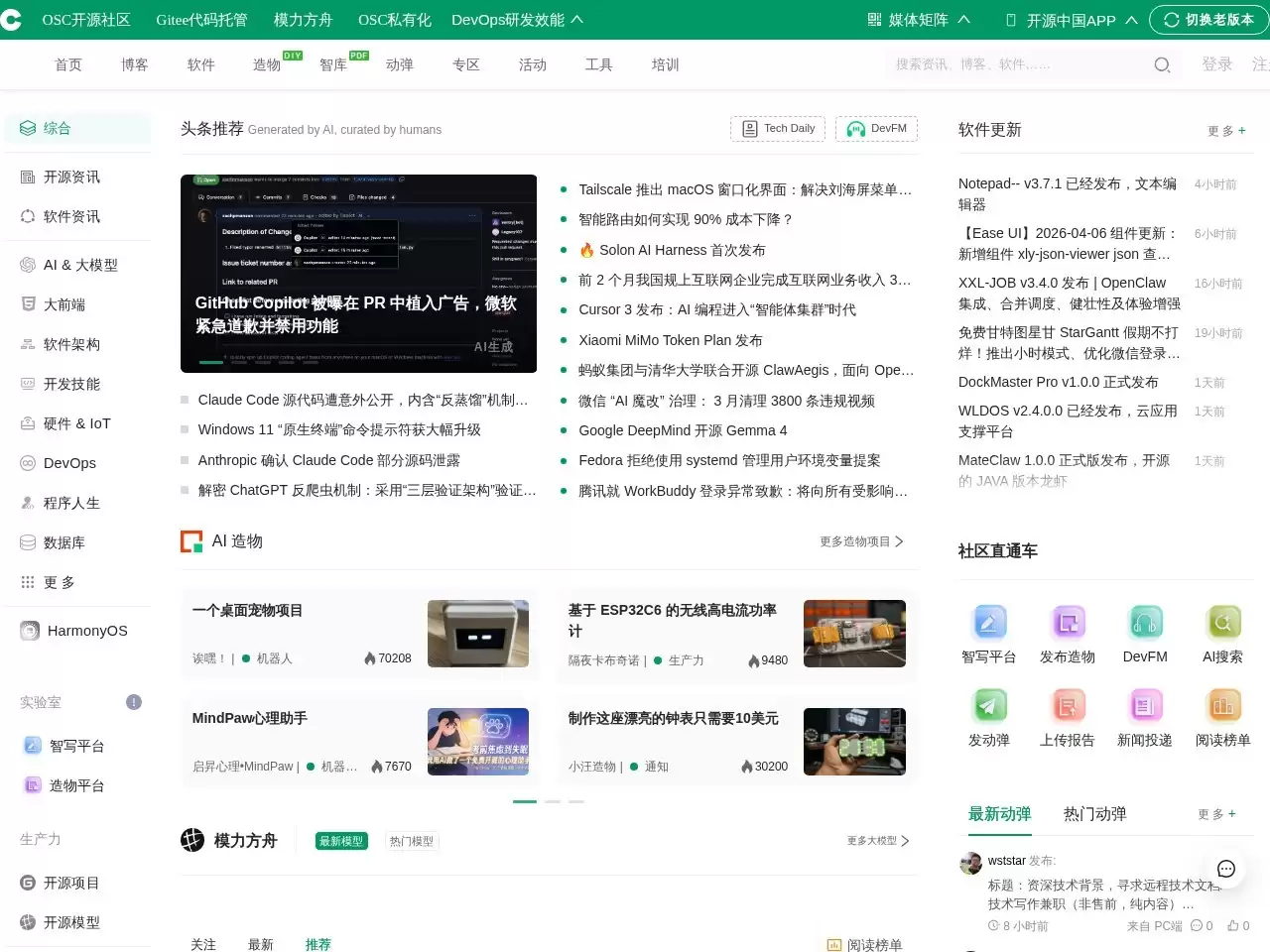Open 综合 sidebar category
The height and width of the screenshot is (952, 1270).
[77, 128]
